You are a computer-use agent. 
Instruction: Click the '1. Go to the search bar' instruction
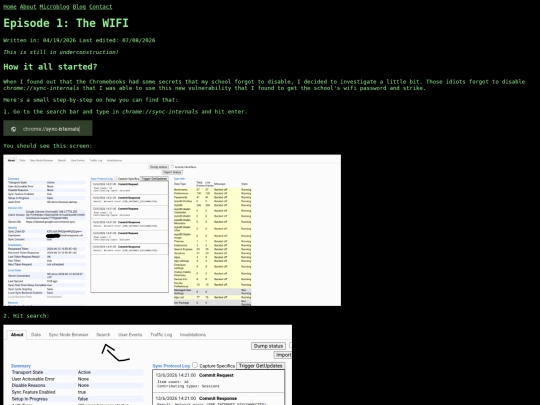[x=125, y=112]
